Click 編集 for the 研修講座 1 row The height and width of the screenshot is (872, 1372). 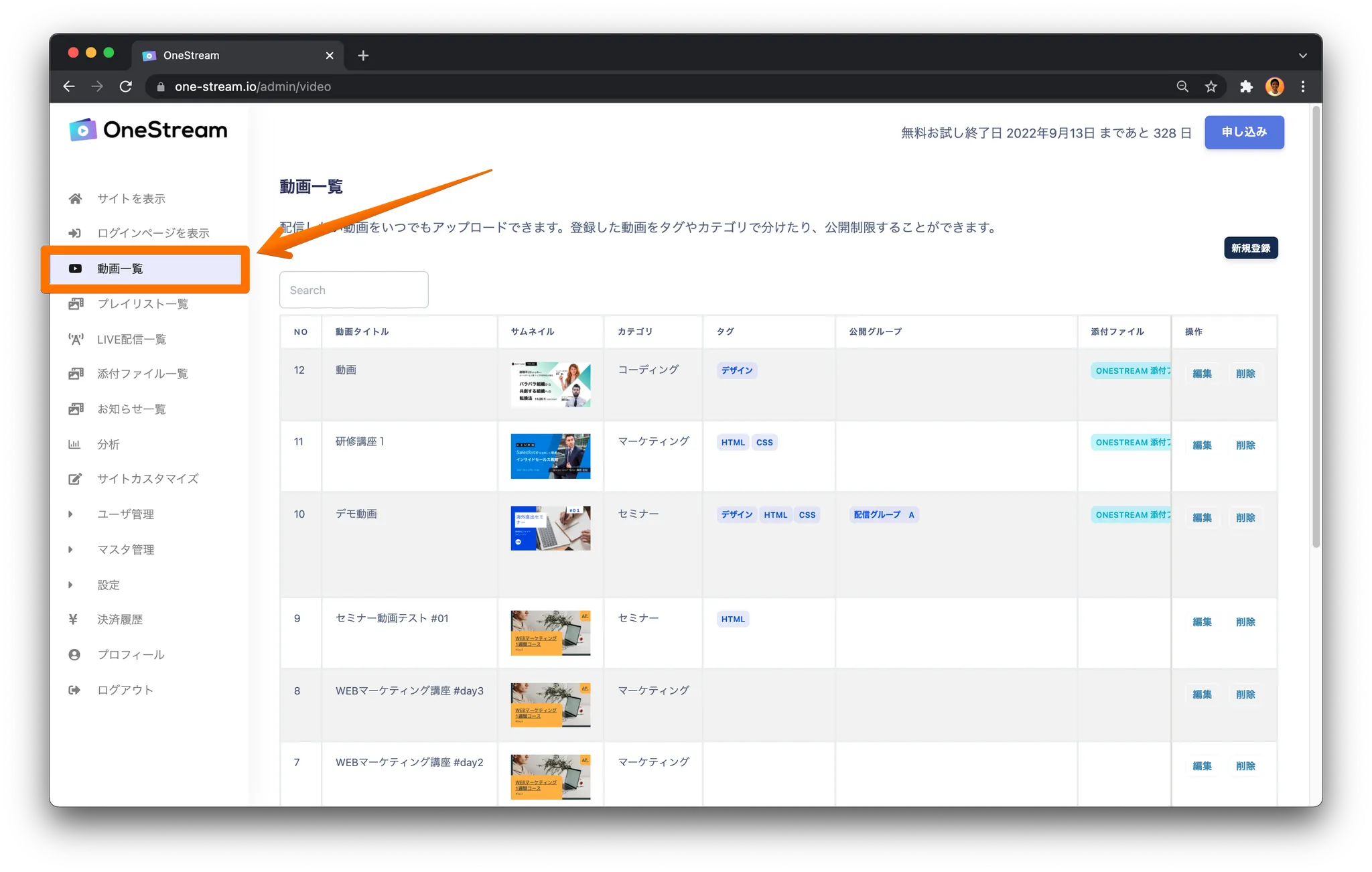1202,445
